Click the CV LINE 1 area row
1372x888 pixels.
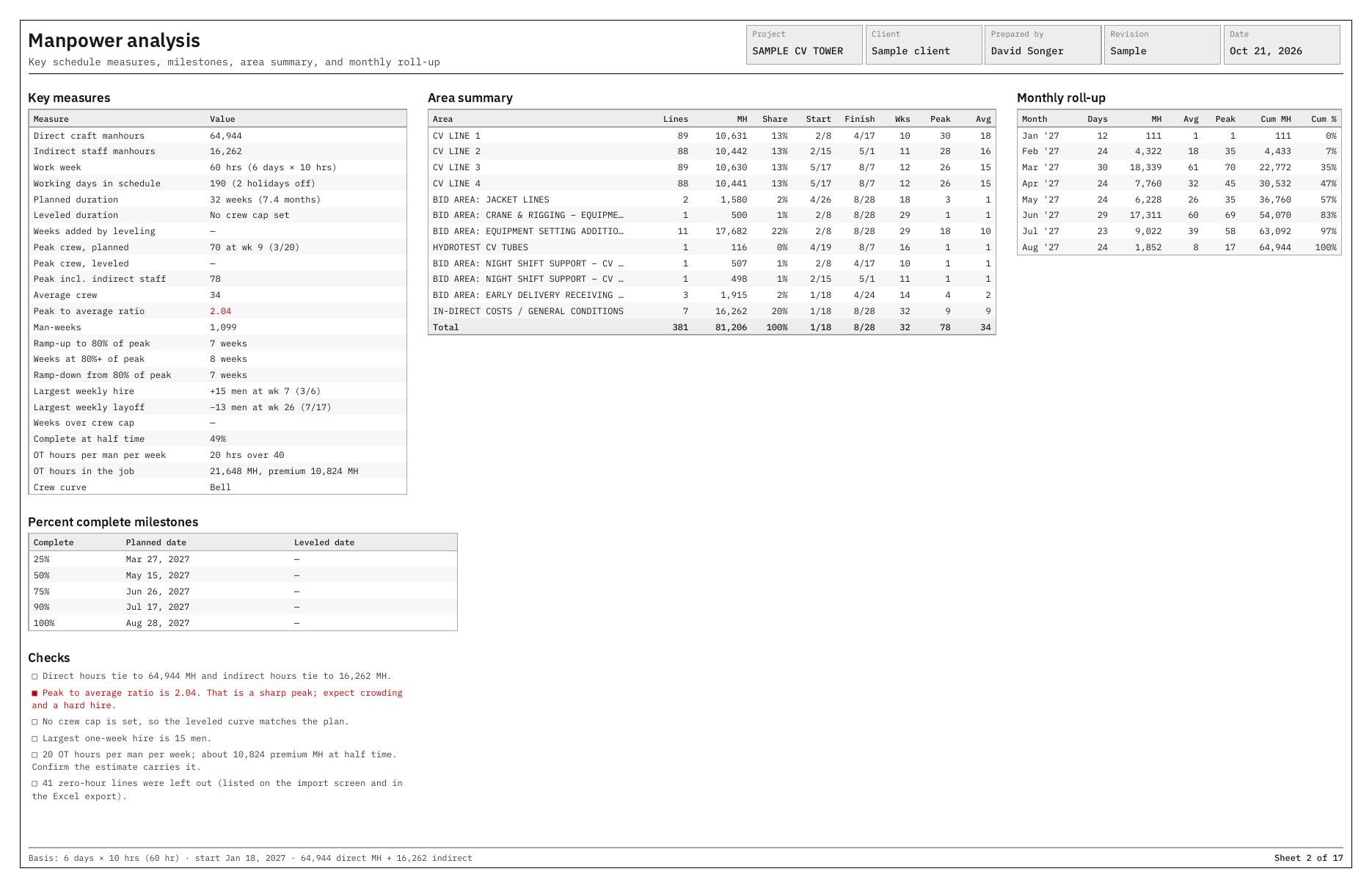click(712, 136)
